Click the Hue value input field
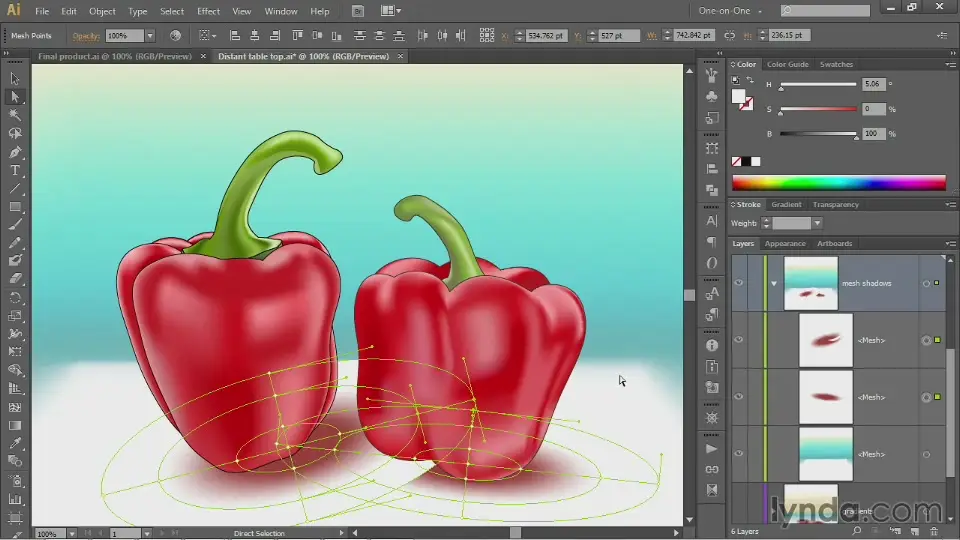Screen dimensions: 960x540 pyautogui.click(x=873, y=84)
